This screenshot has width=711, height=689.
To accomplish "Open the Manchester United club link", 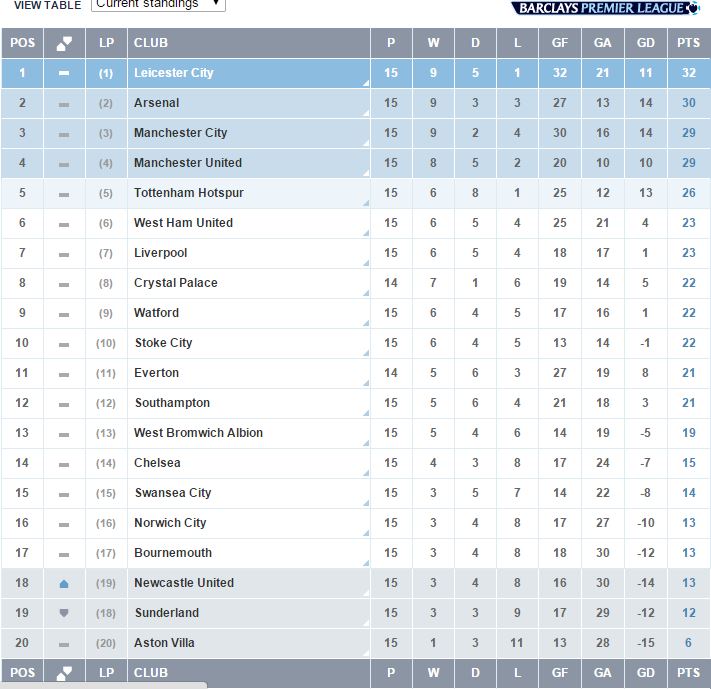I will (188, 163).
